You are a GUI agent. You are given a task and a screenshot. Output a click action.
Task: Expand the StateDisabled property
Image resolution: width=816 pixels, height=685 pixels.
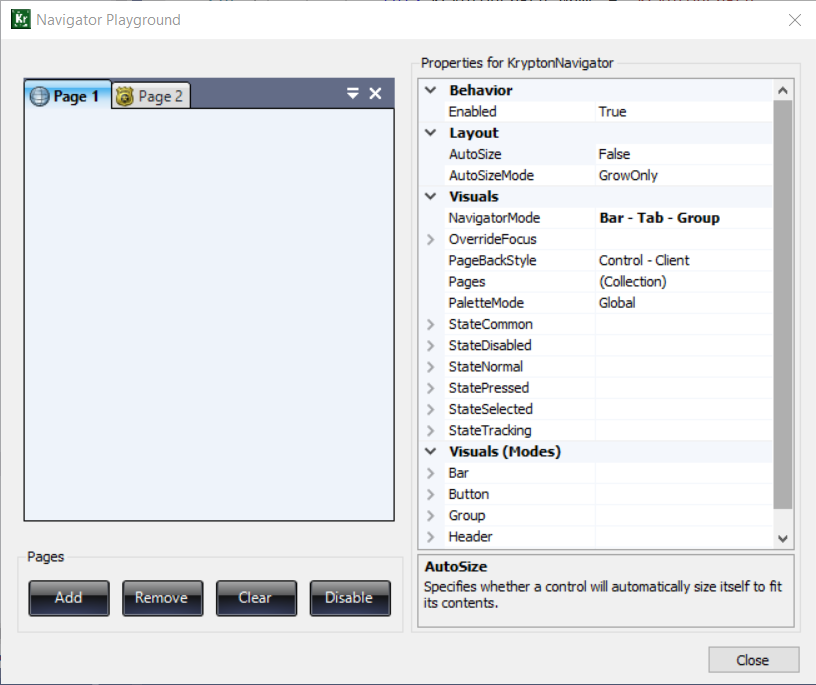[x=430, y=345]
